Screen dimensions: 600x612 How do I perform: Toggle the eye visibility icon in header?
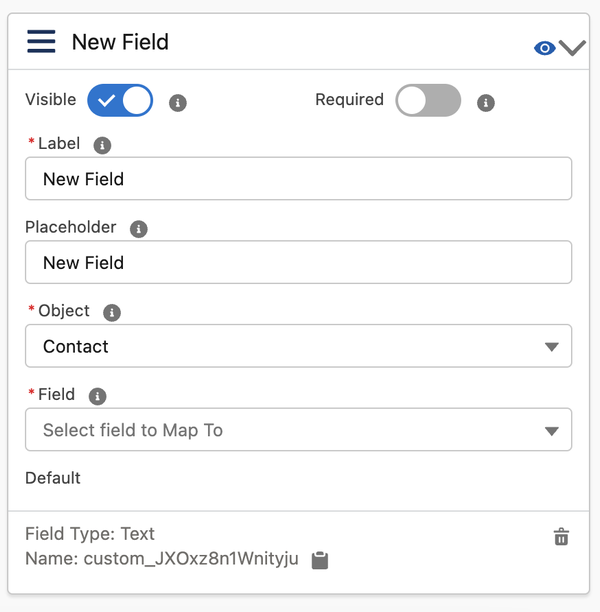point(545,48)
